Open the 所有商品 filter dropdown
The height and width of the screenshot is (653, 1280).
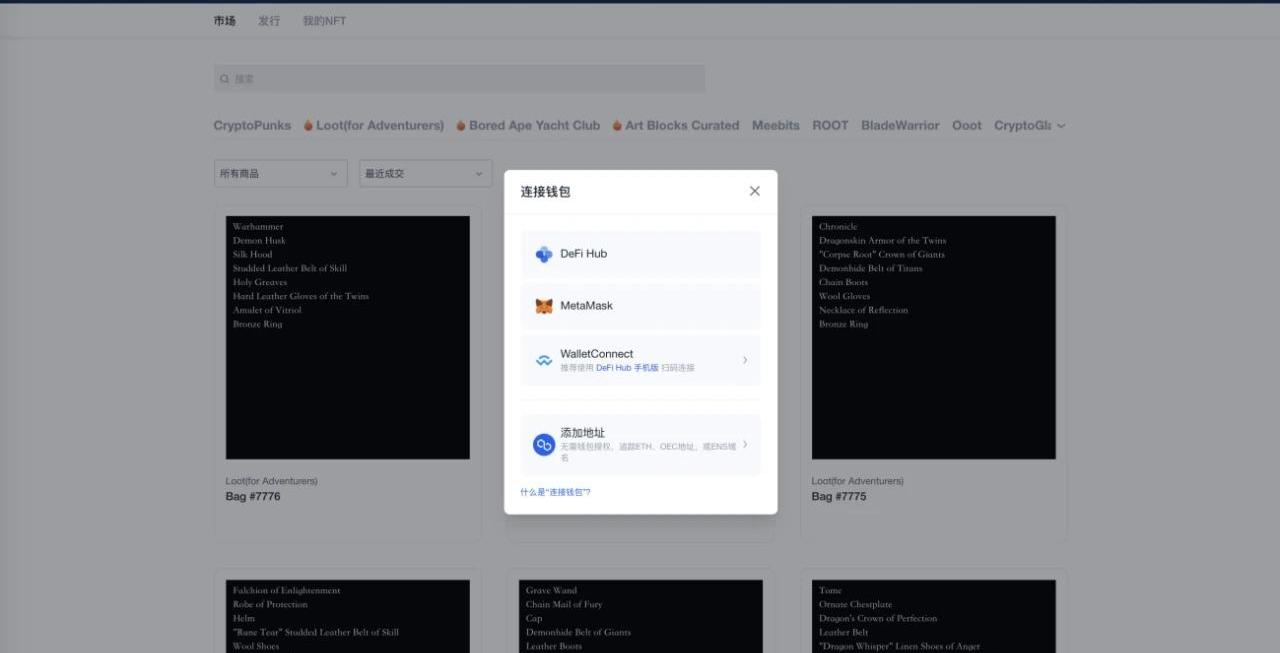pyautogui.click(x=280, y=174)
